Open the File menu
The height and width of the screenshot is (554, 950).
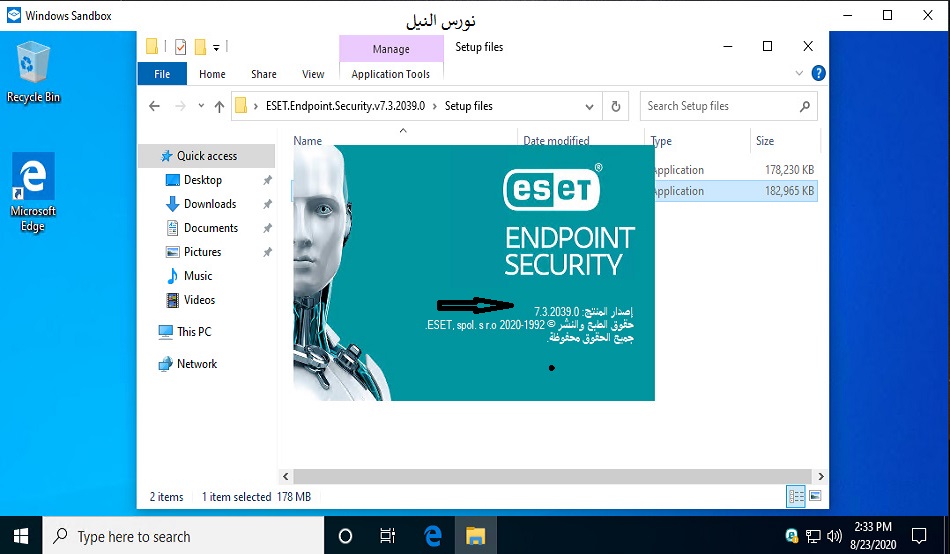162,74
